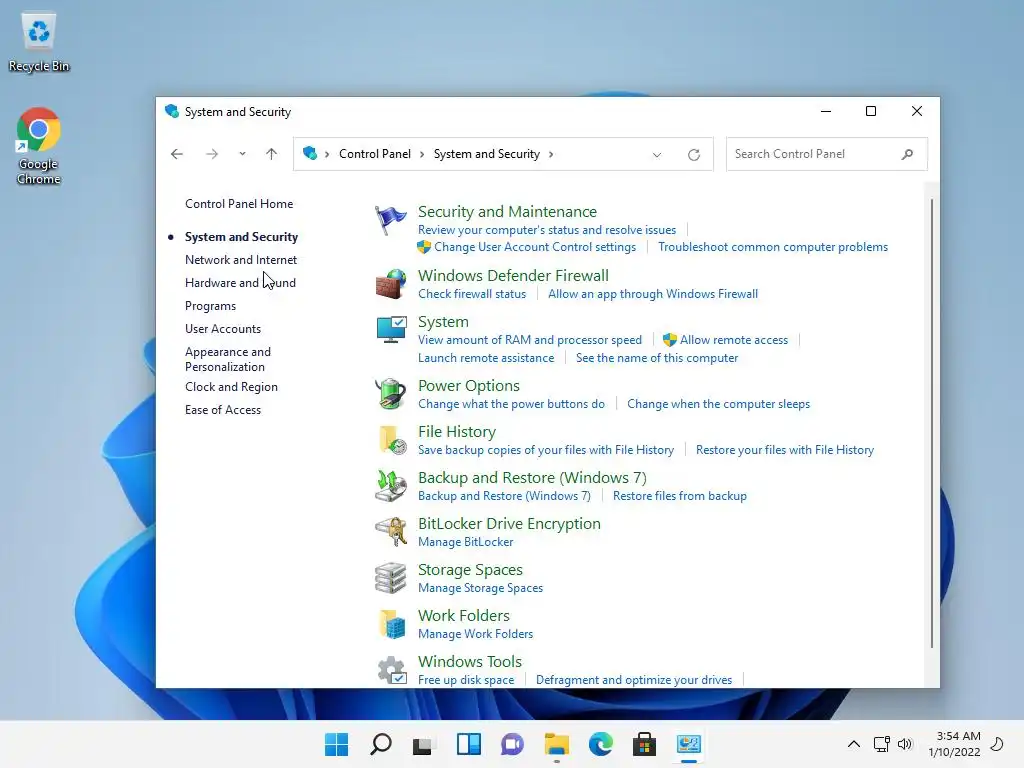1024x768 pixels.
Task: Open the Windows Defender Firewall brick wall icon
Action: point(391,284)
